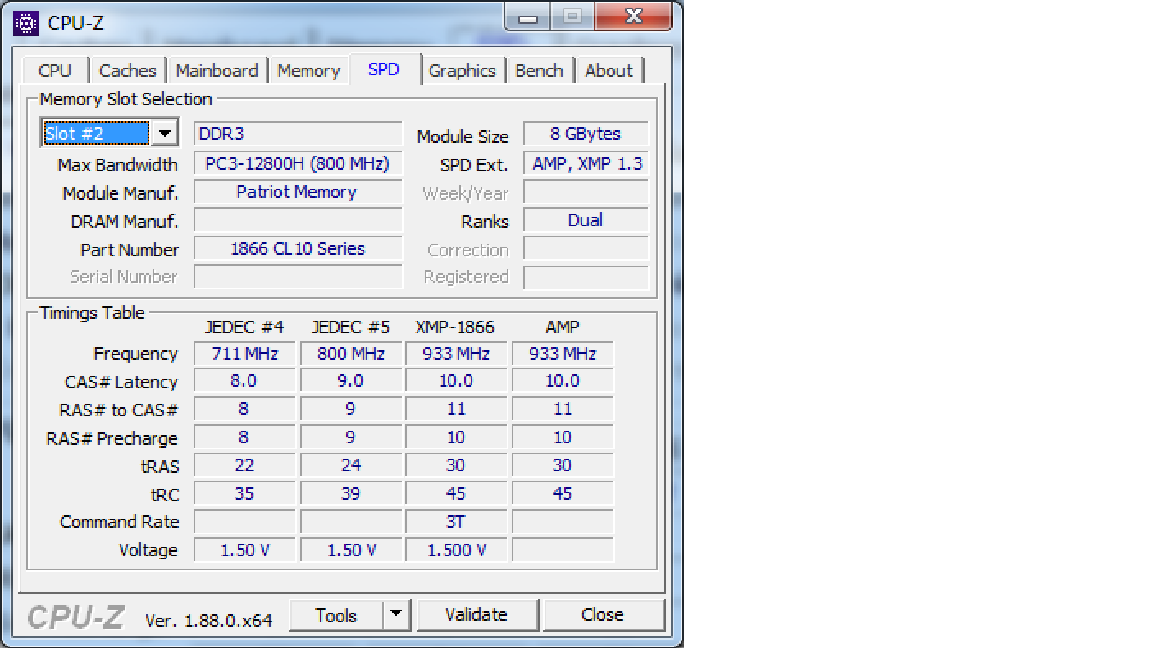This screenshot has height=648, width=1152.
Task: Click the '8.0' CAS# Latency cell
Action: (x=245, y=381)
